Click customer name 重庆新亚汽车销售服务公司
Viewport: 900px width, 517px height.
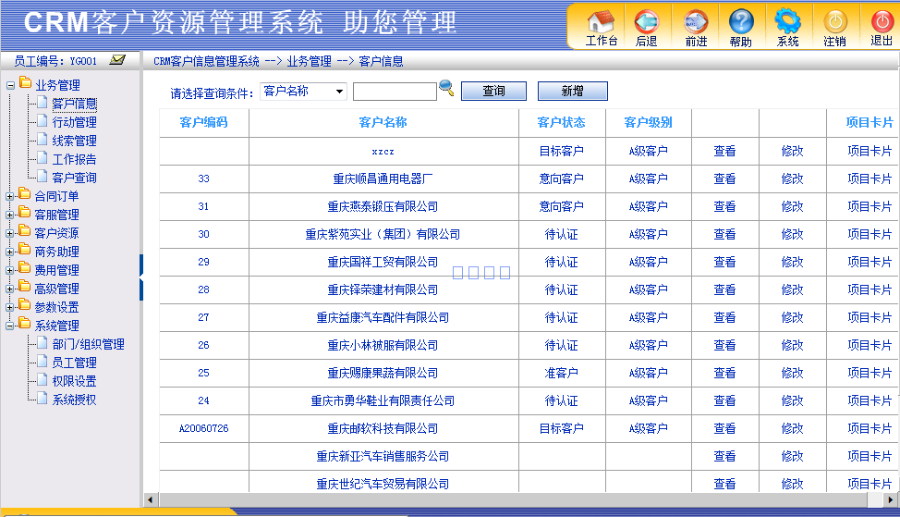pos(383,456)
